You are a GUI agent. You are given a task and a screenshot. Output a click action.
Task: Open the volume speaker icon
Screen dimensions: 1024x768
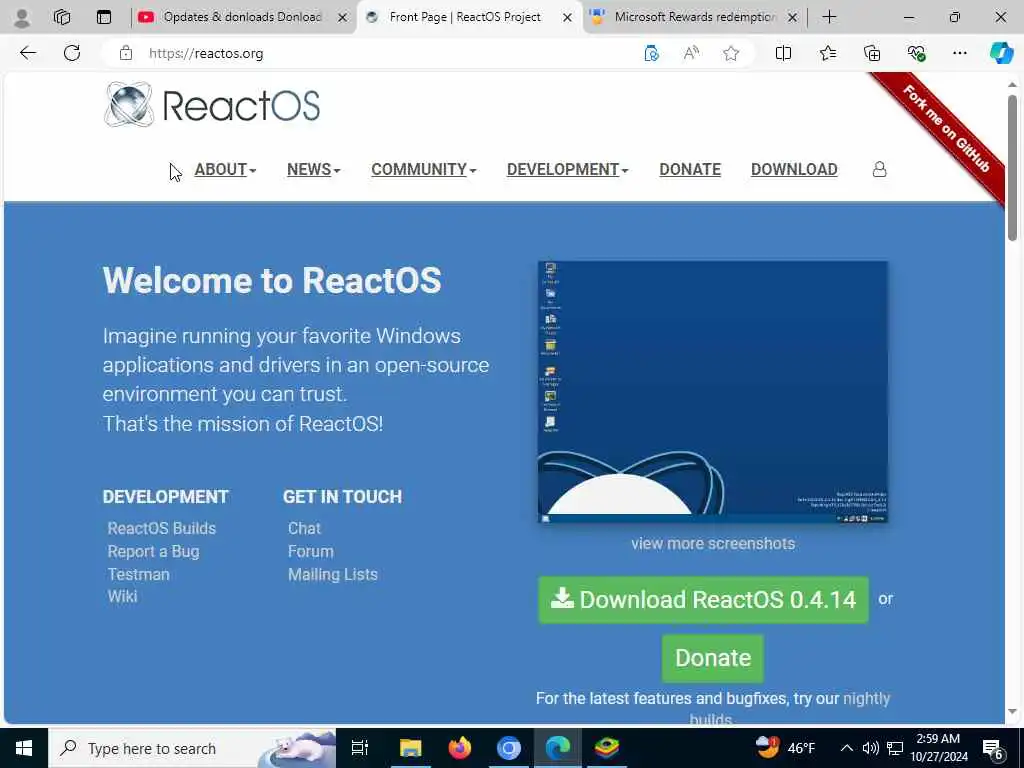pos(871,748)
